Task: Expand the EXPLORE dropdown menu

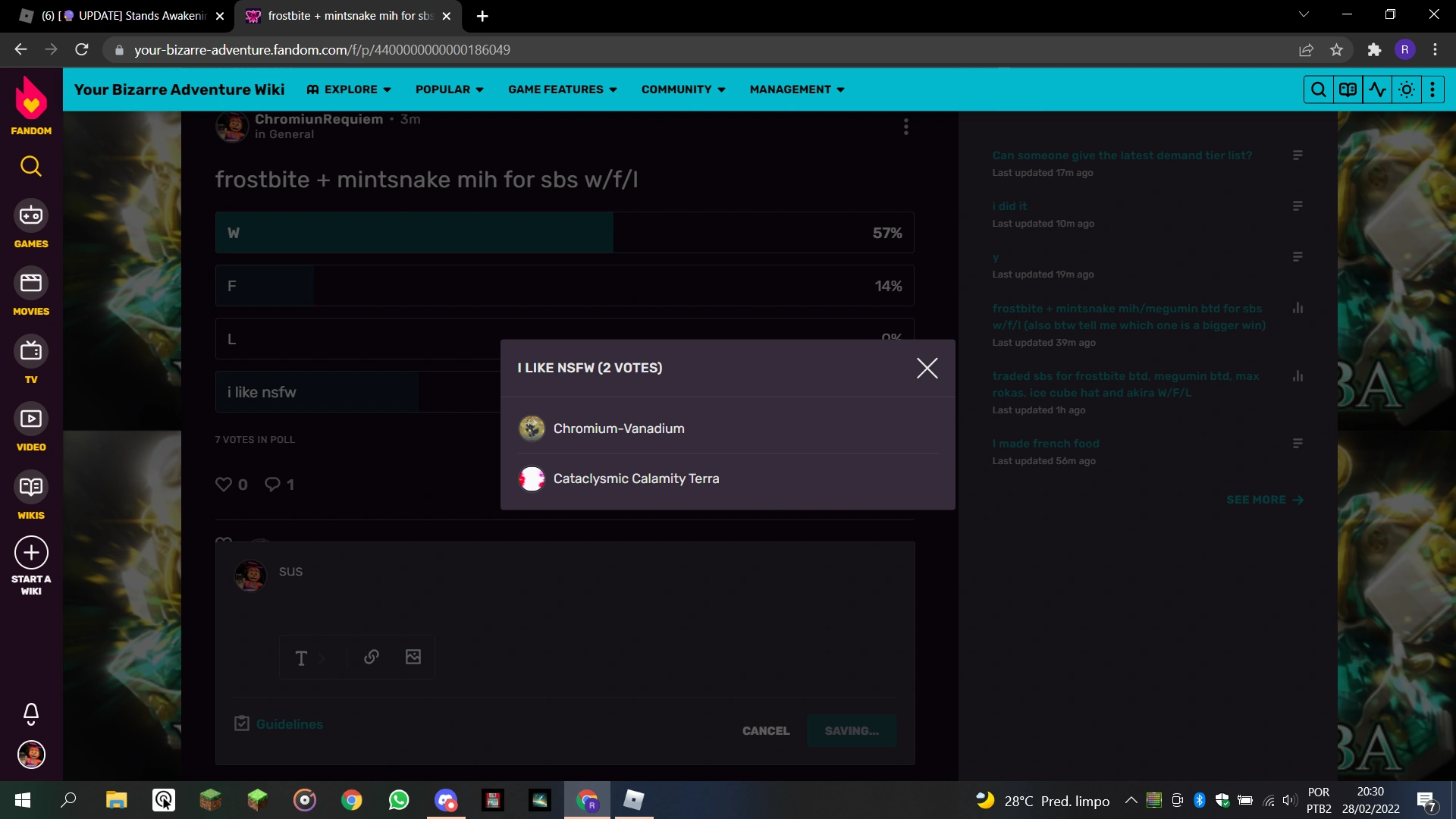Action: (350, 89)
